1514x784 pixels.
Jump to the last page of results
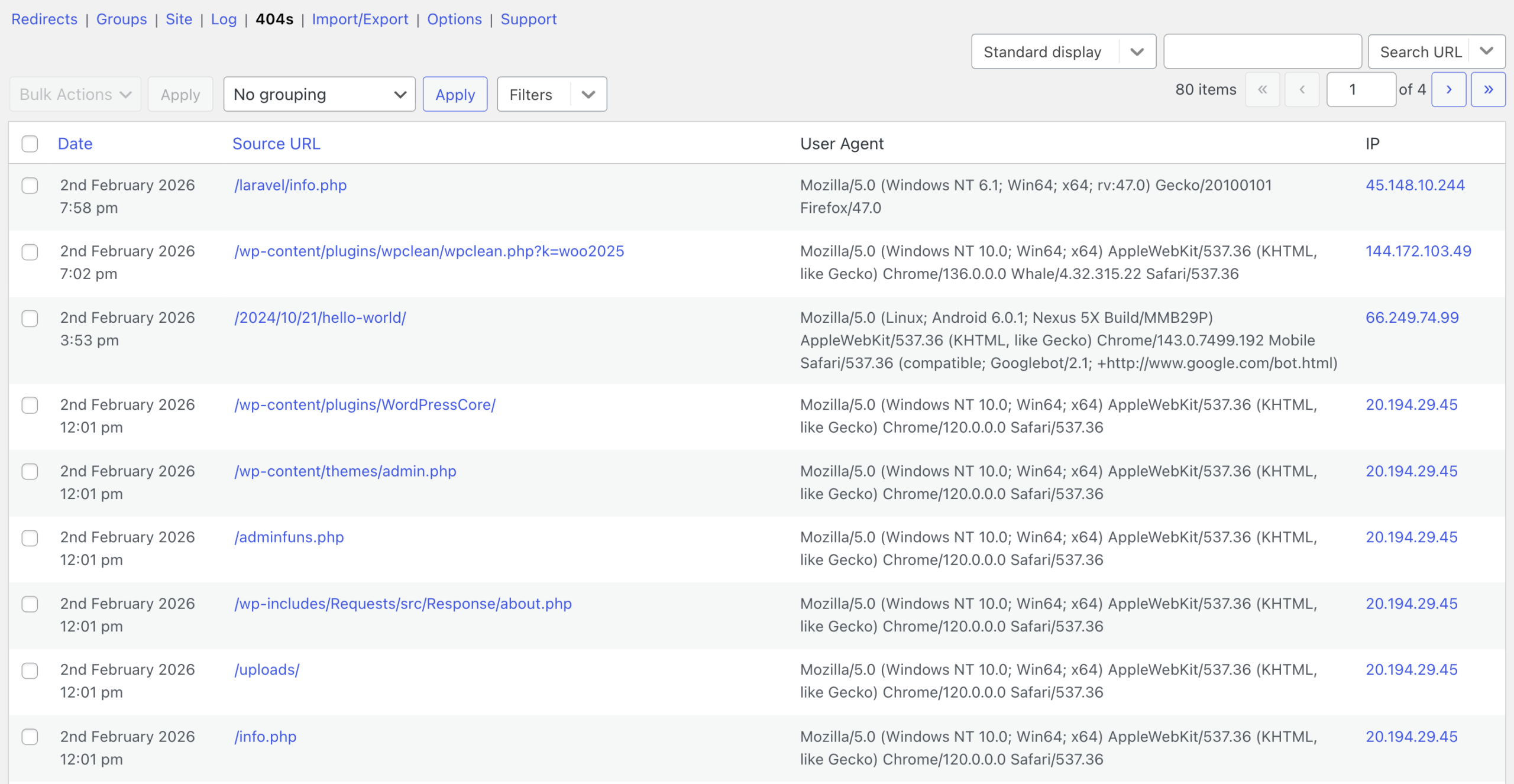(1489, 90)
